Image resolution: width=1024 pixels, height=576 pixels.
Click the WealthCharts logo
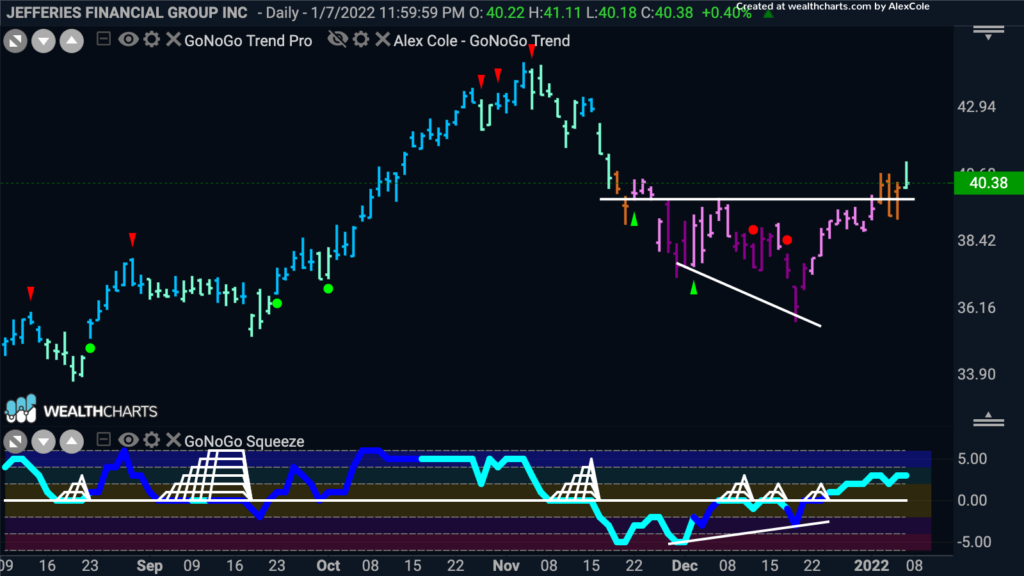[82, 410]
